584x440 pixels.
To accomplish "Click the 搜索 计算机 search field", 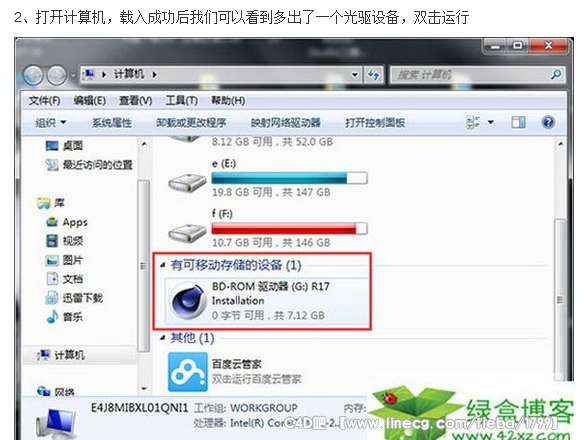I will click(x=470, y=75).
